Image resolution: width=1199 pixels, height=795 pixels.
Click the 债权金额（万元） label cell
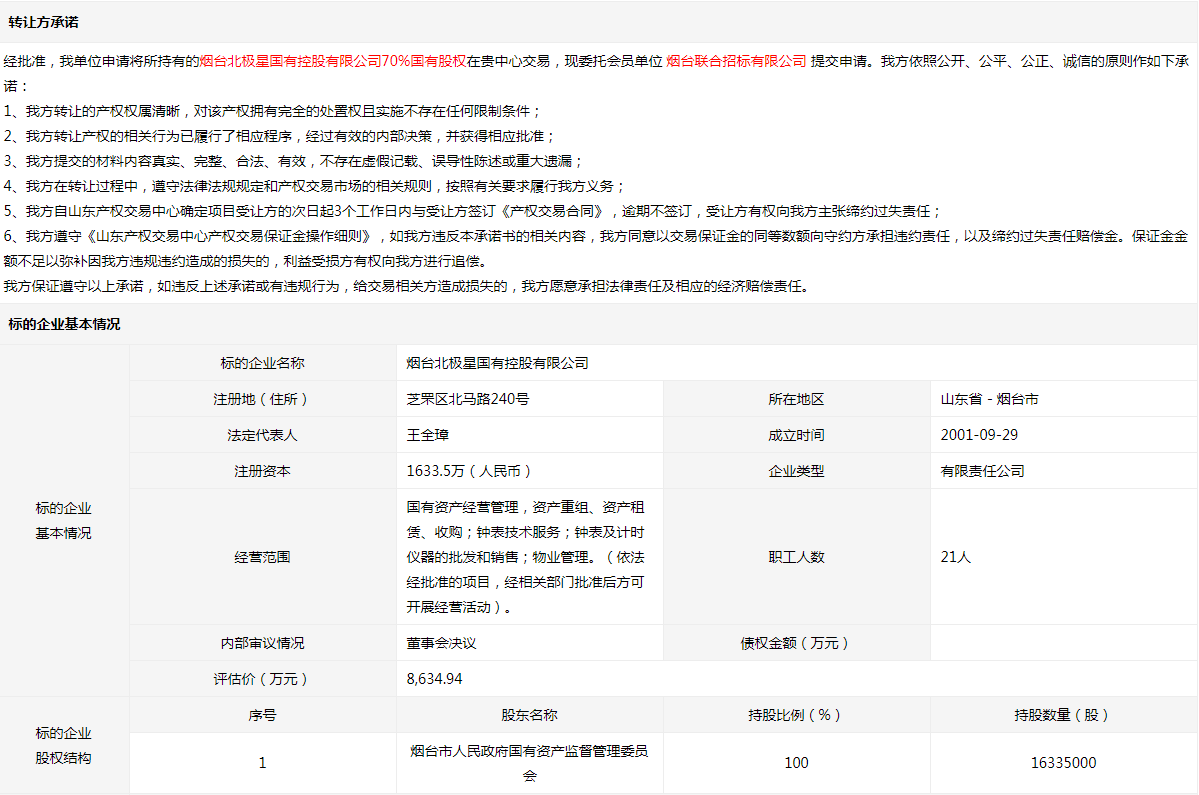pyautogui.click(x=796, y=643)
